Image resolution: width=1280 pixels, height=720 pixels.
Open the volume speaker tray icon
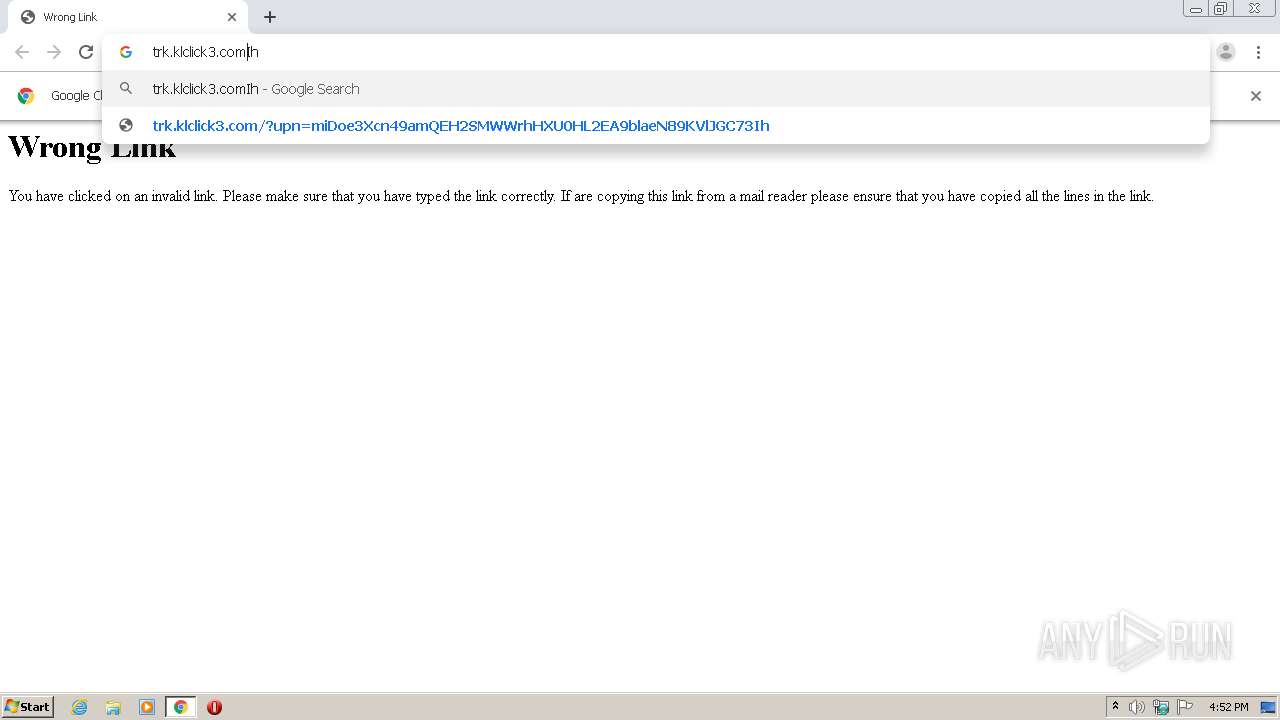click(1137, 707)
